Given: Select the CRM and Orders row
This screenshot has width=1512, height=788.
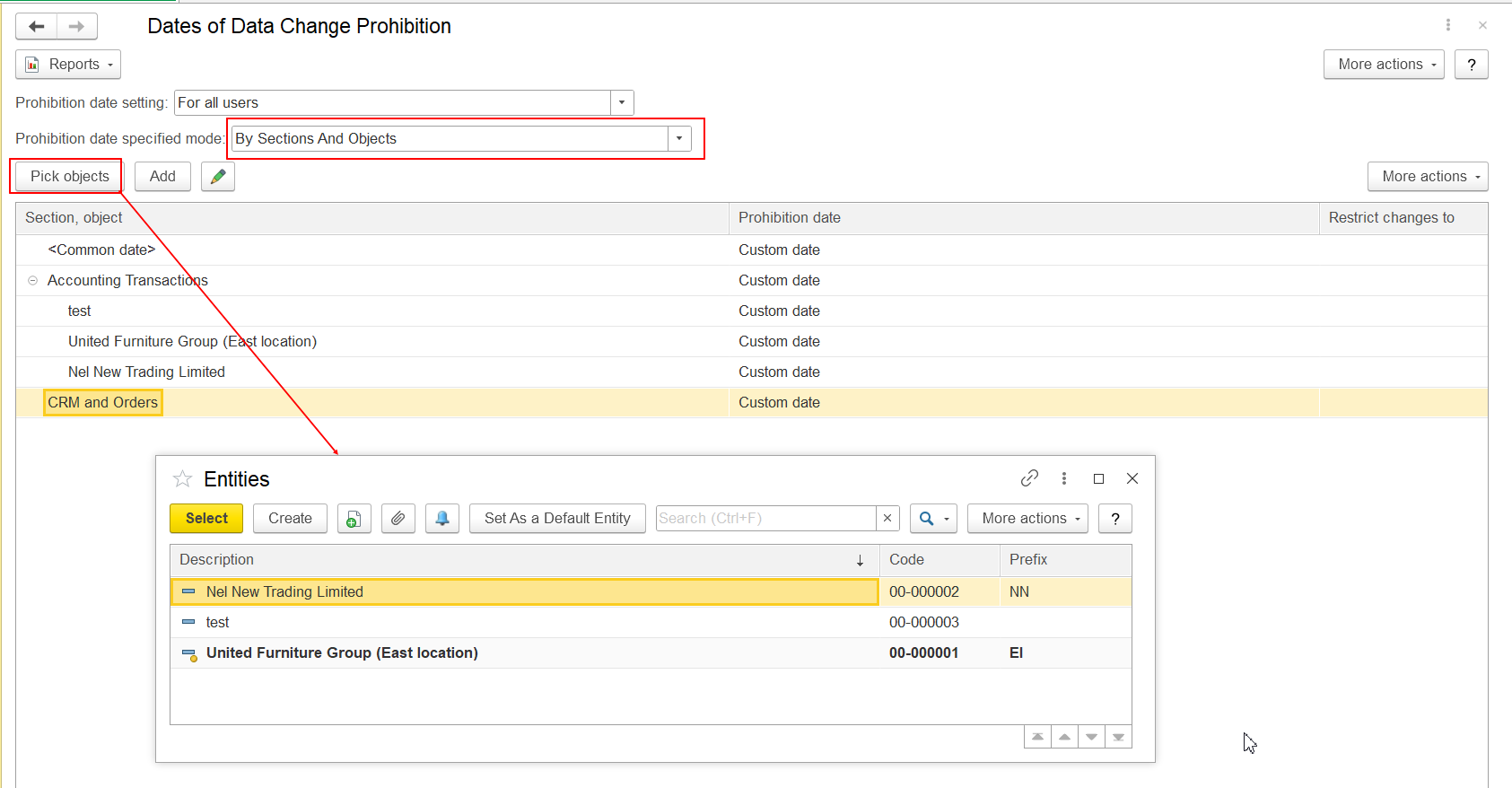Looking at the screenshot, I should pyautogui.click(x=752, y=403).
